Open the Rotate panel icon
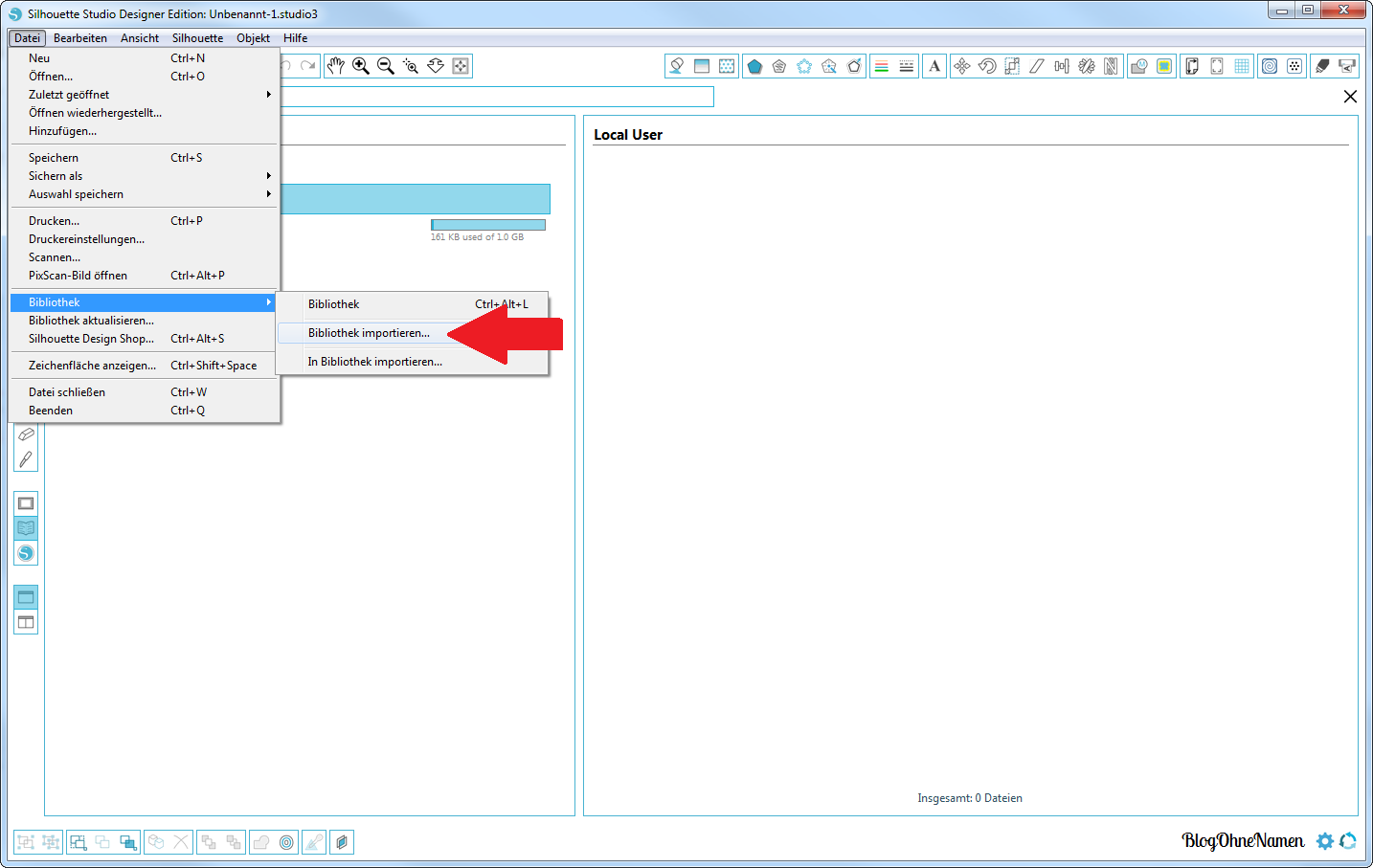The image size is (1373, 868). coord(987,66)
